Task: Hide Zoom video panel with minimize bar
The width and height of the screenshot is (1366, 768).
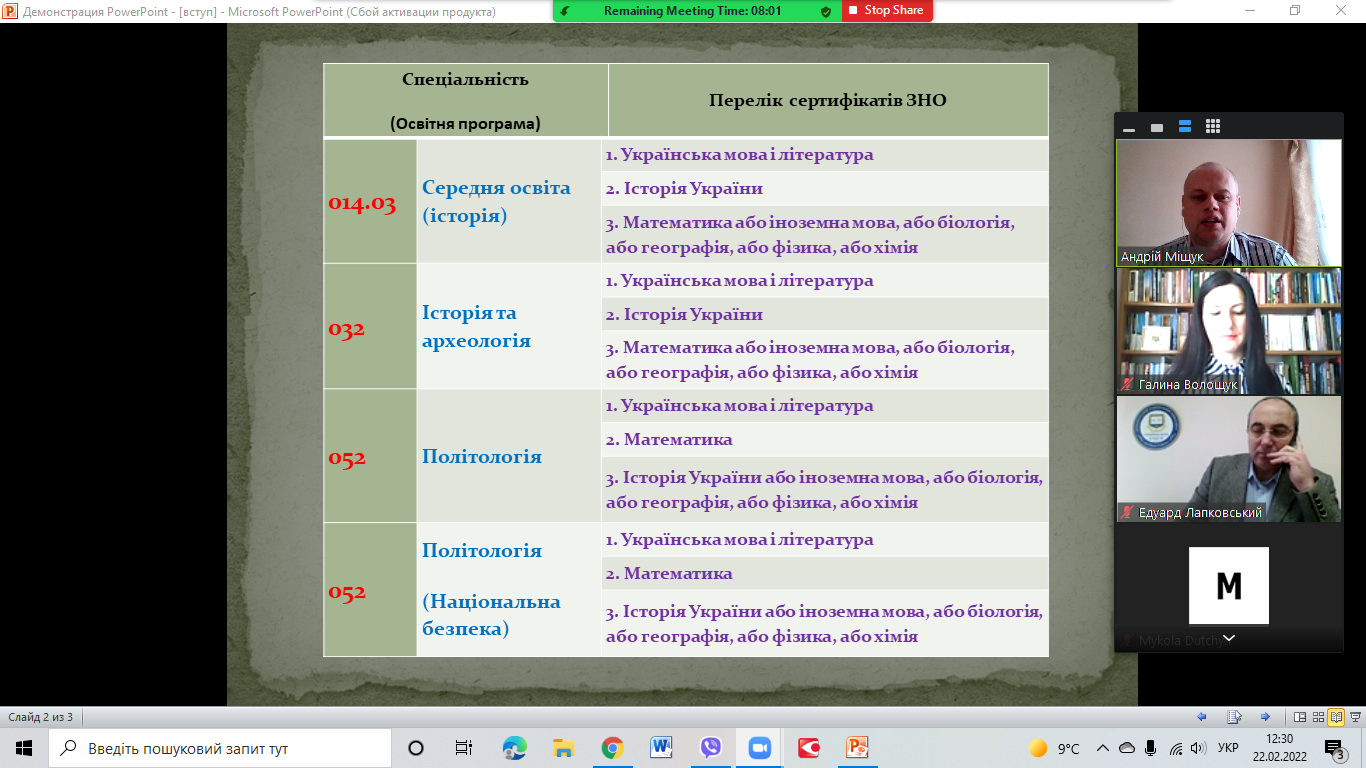Action: point(1129,127)
